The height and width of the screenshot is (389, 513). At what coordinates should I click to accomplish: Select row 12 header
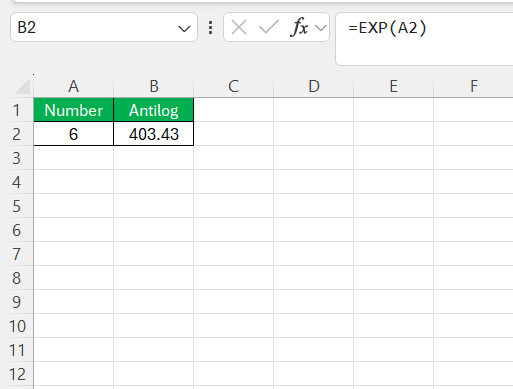(x=17, y=374)
